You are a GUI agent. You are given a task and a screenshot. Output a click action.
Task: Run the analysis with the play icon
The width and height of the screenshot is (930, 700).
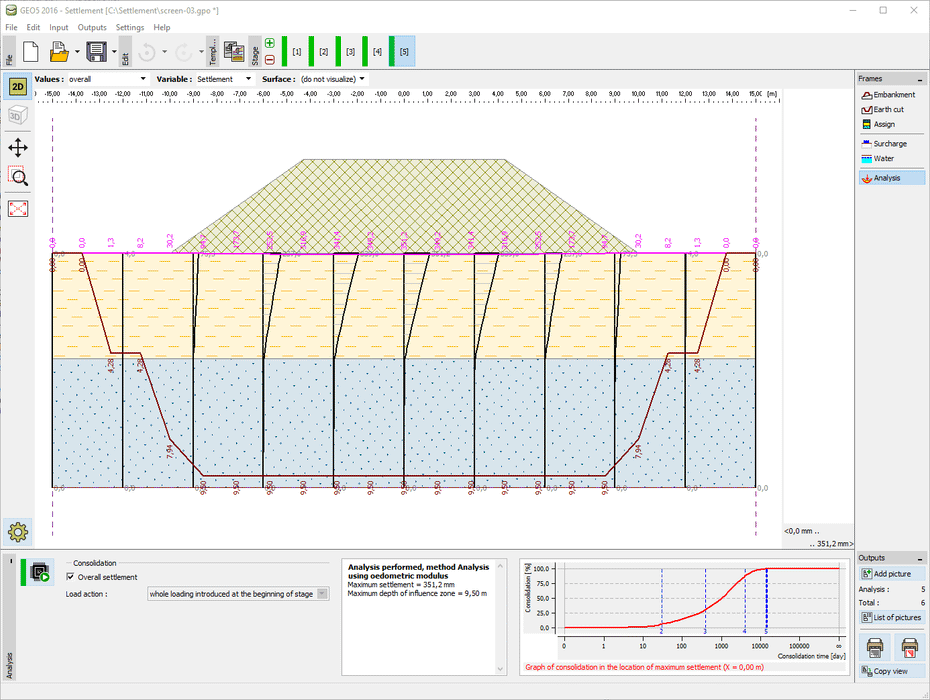41,572
